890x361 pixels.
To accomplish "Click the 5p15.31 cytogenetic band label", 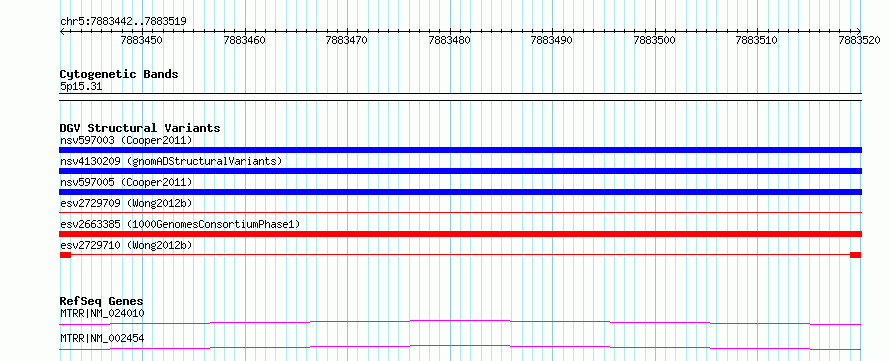I will [x=81, y=87].
